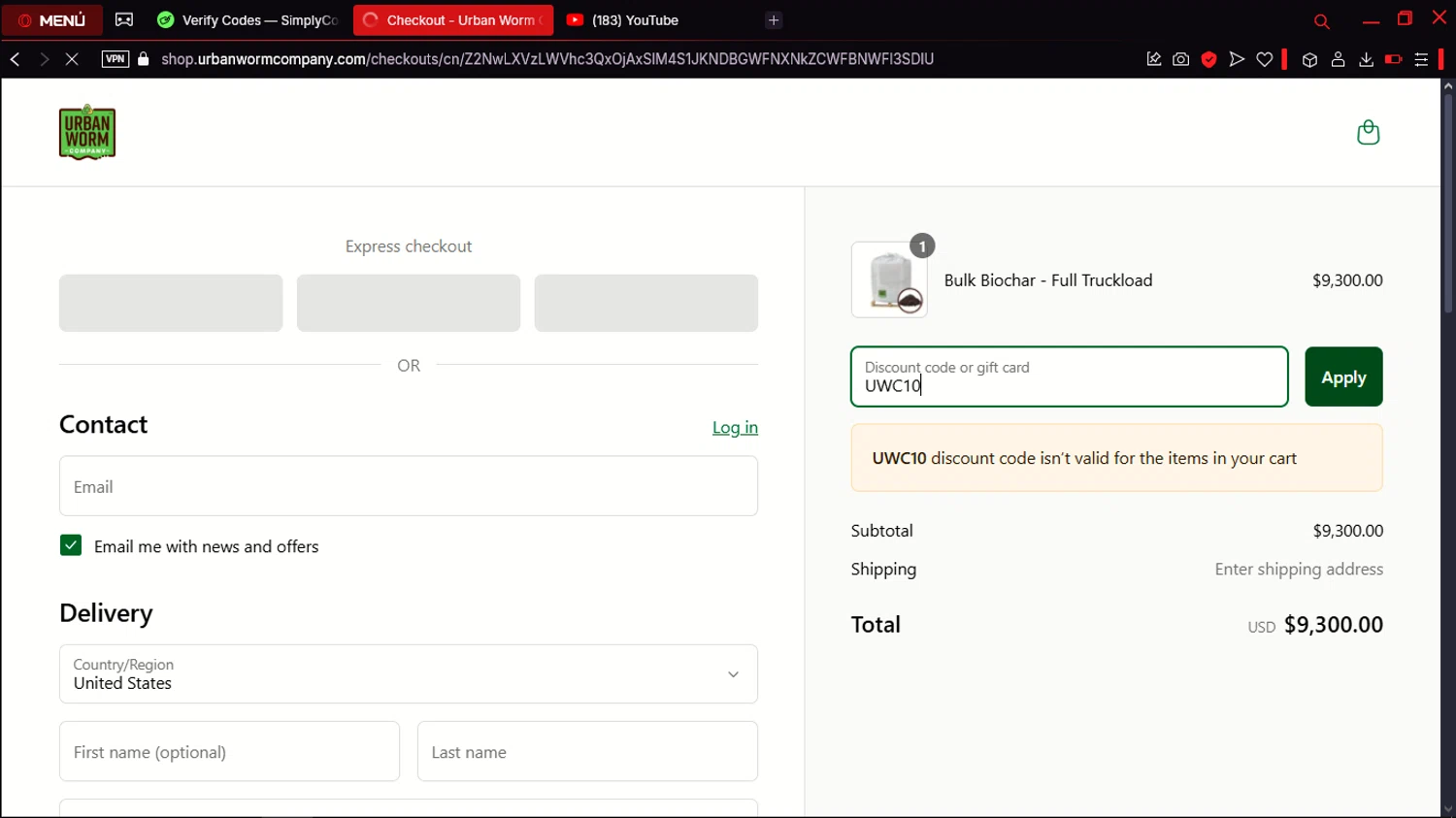Focus the First name field
This screenshot has width=1456, height=818.
pyautogui.click(x=229, y=751)
